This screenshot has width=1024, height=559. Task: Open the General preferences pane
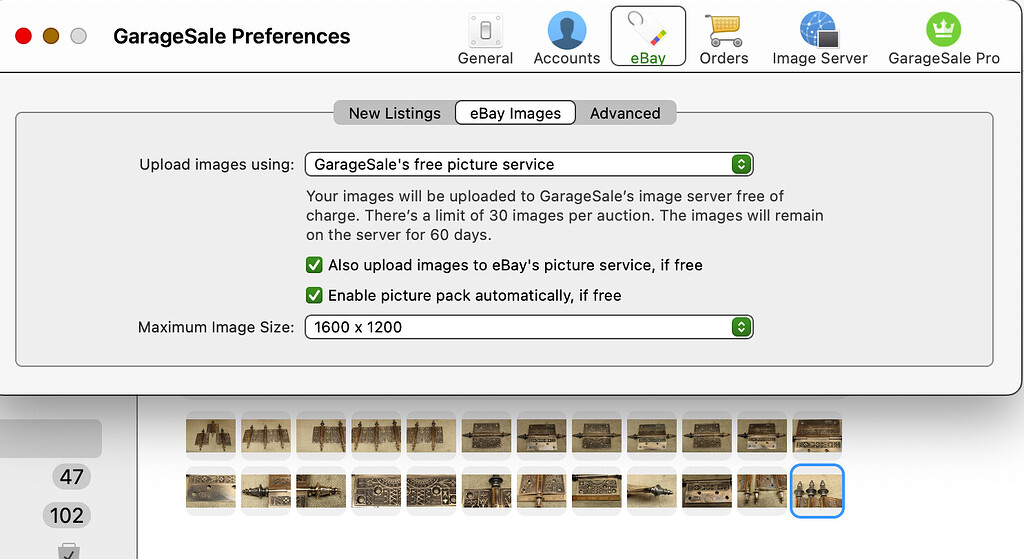(x=485, y=38)
